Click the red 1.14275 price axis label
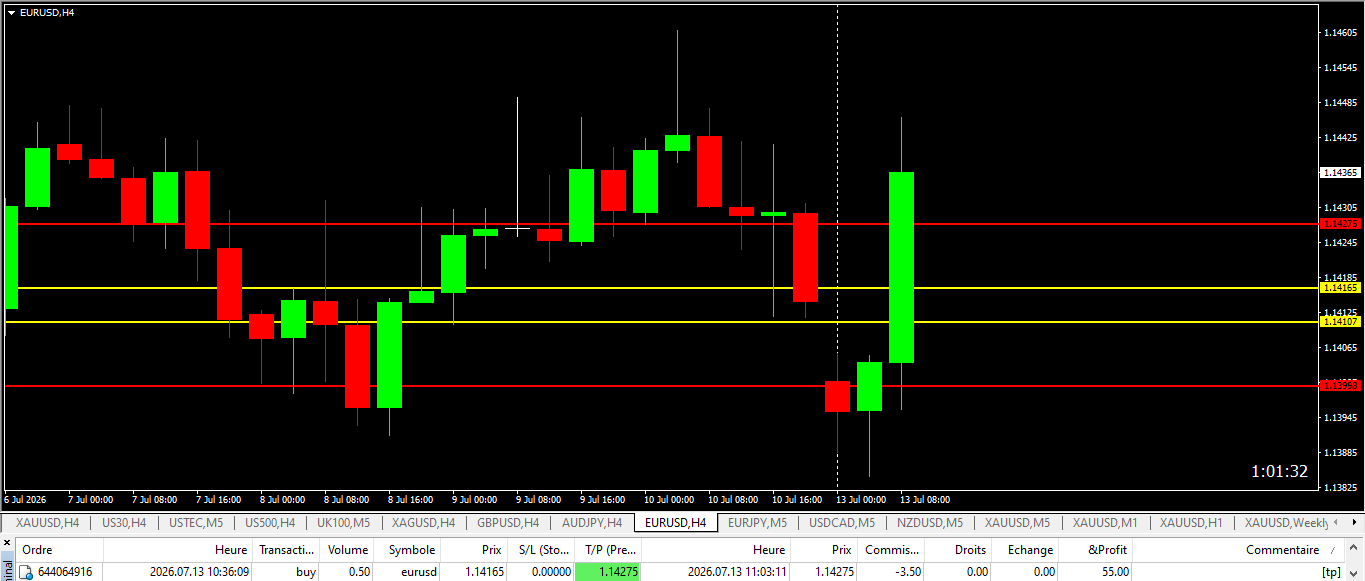This screenshot has height=581, width=1365. [1340, 223]
